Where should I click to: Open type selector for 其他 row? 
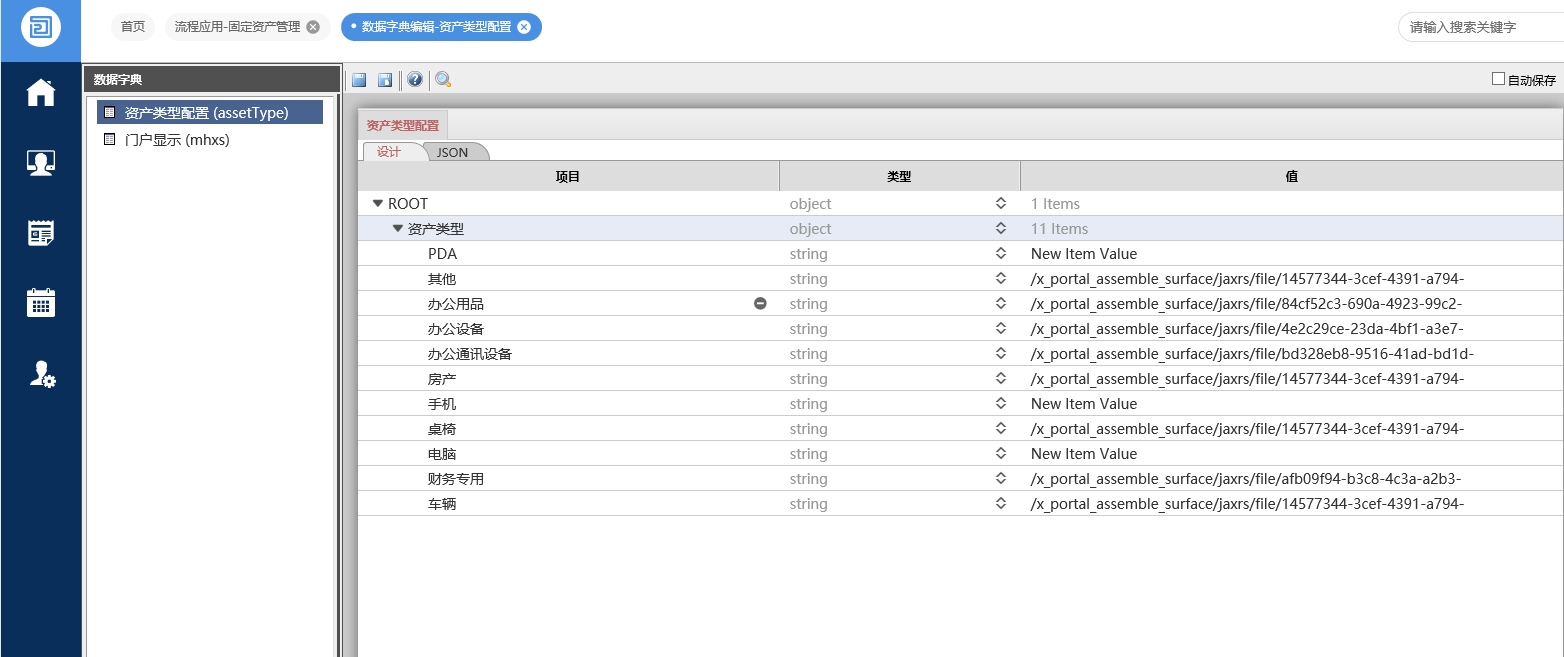1001,278
